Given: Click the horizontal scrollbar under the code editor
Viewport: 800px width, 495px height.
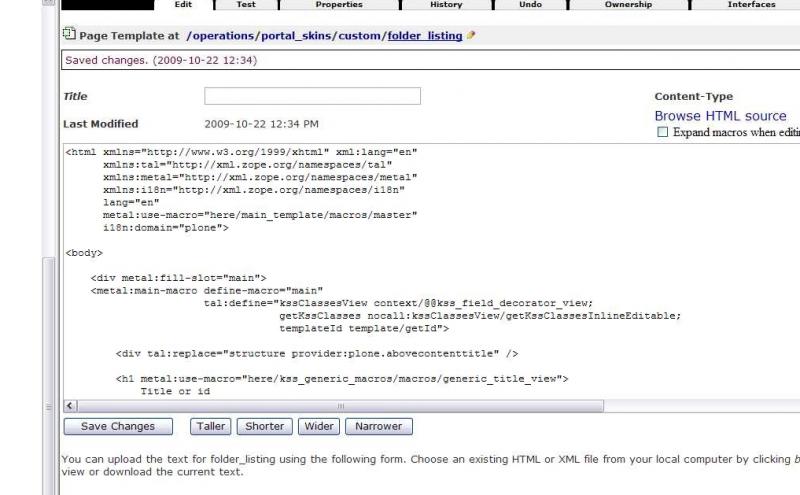Looking at the screenshot, I should coord(340,406).
